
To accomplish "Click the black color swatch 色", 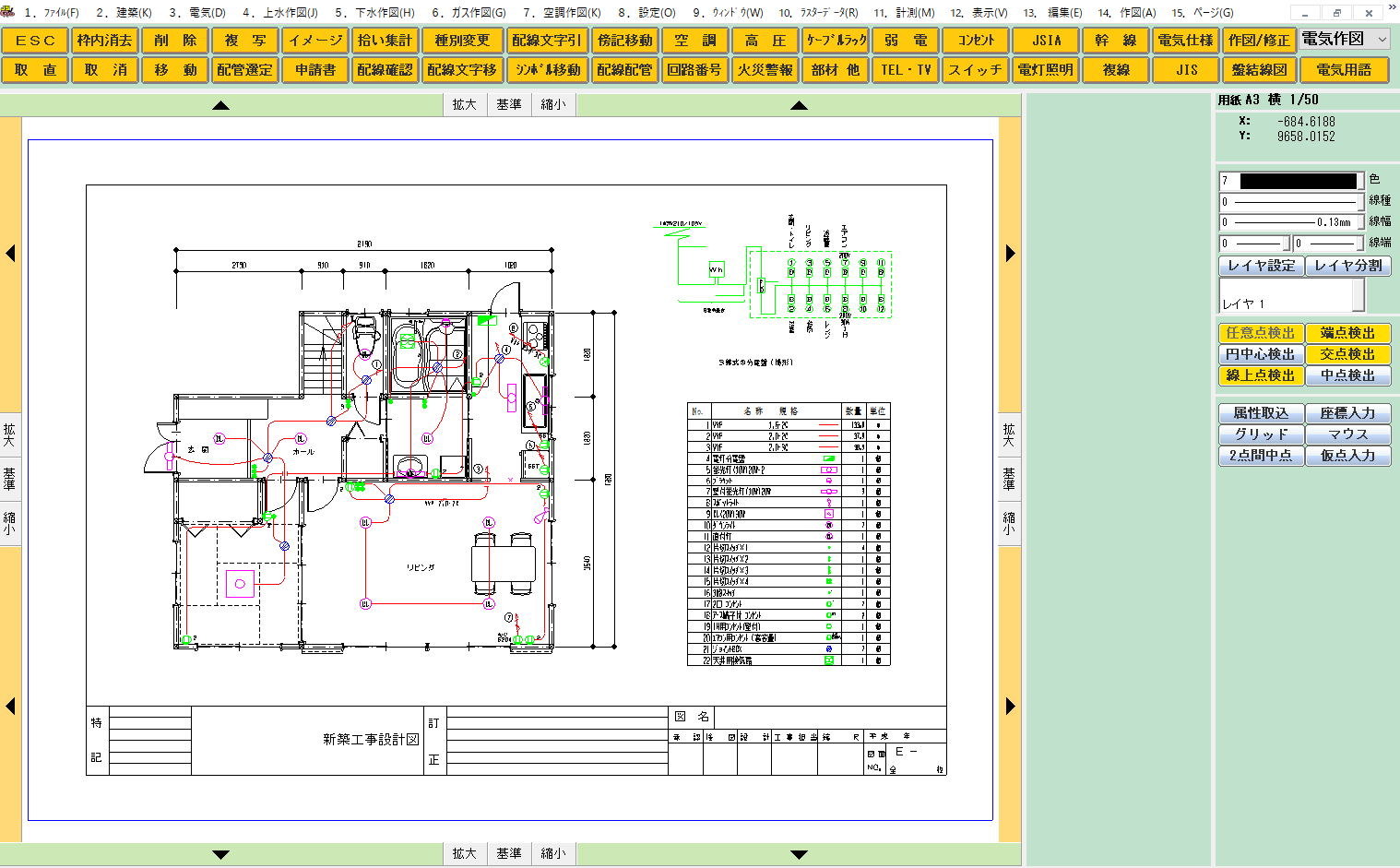I will pos(1299,181).
